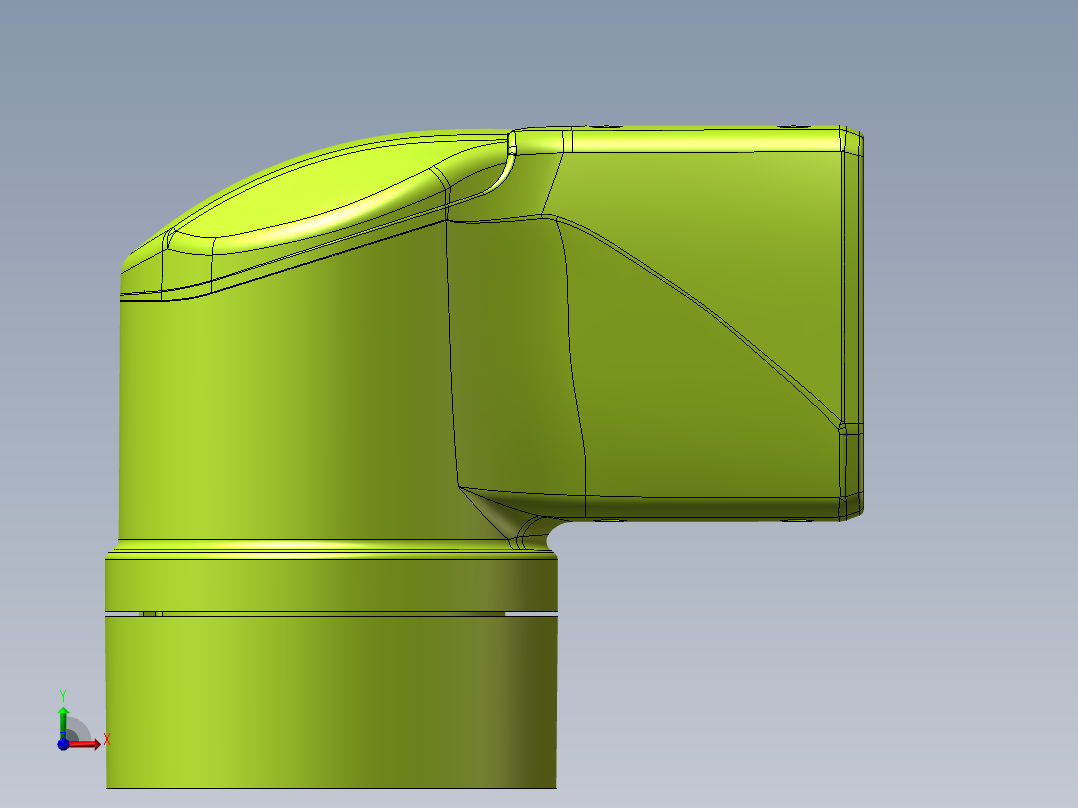Screen dimensions: 1078x808
Task: Select the bottom edge of the cylinder
Action: [330, 786]
